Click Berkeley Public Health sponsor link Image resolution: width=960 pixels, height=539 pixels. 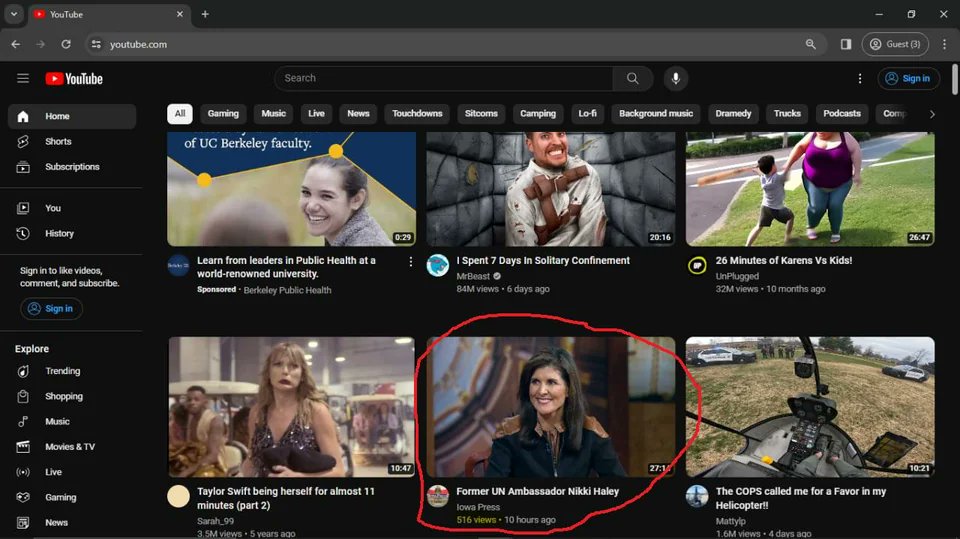click(x=287, y=290)
